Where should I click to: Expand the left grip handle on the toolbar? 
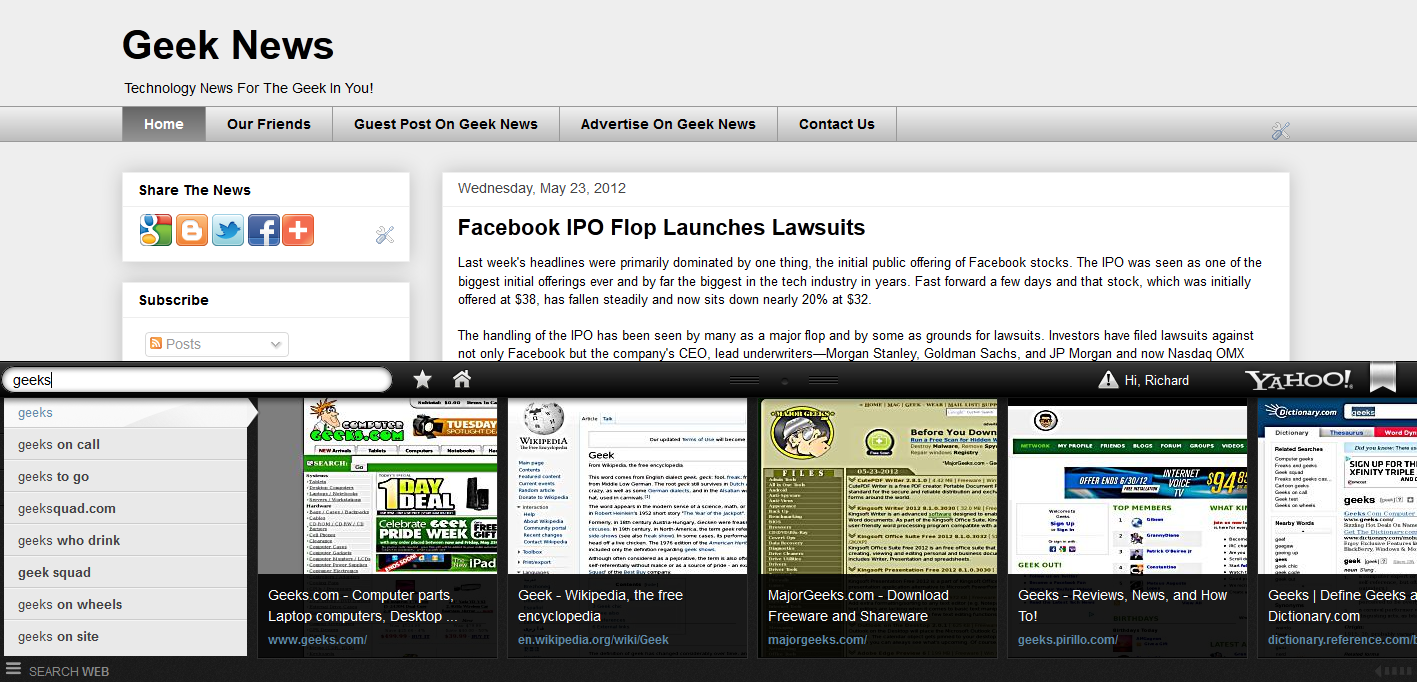(744, 381)
